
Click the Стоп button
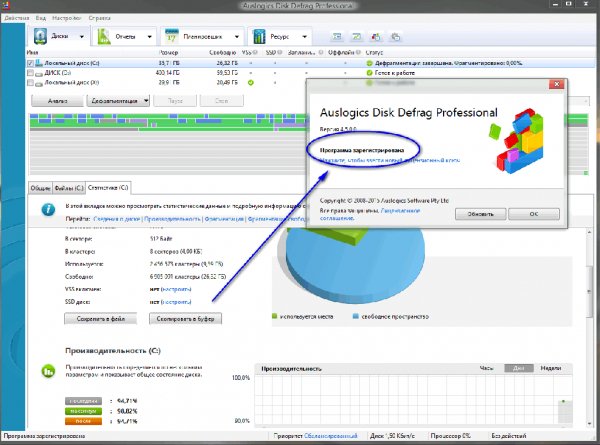[x=222, y=101]
